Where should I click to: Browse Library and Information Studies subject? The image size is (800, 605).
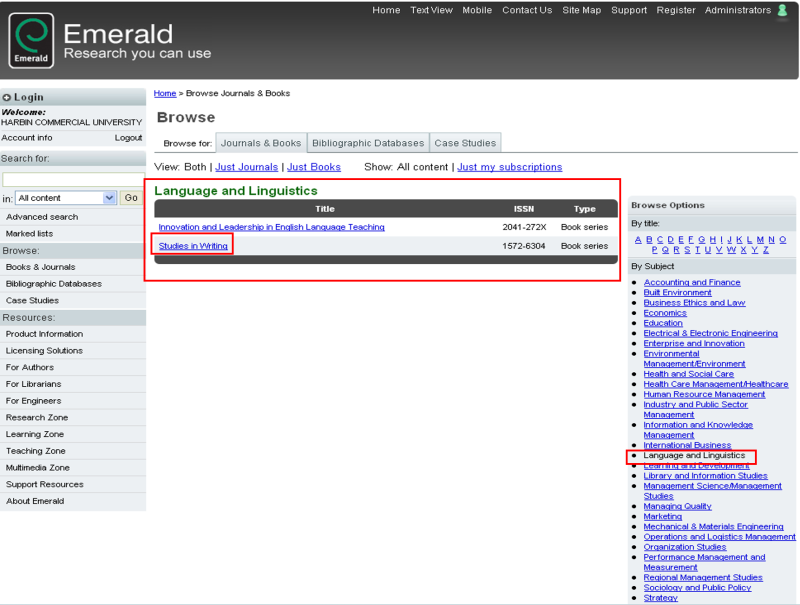(x=705, y=475)
